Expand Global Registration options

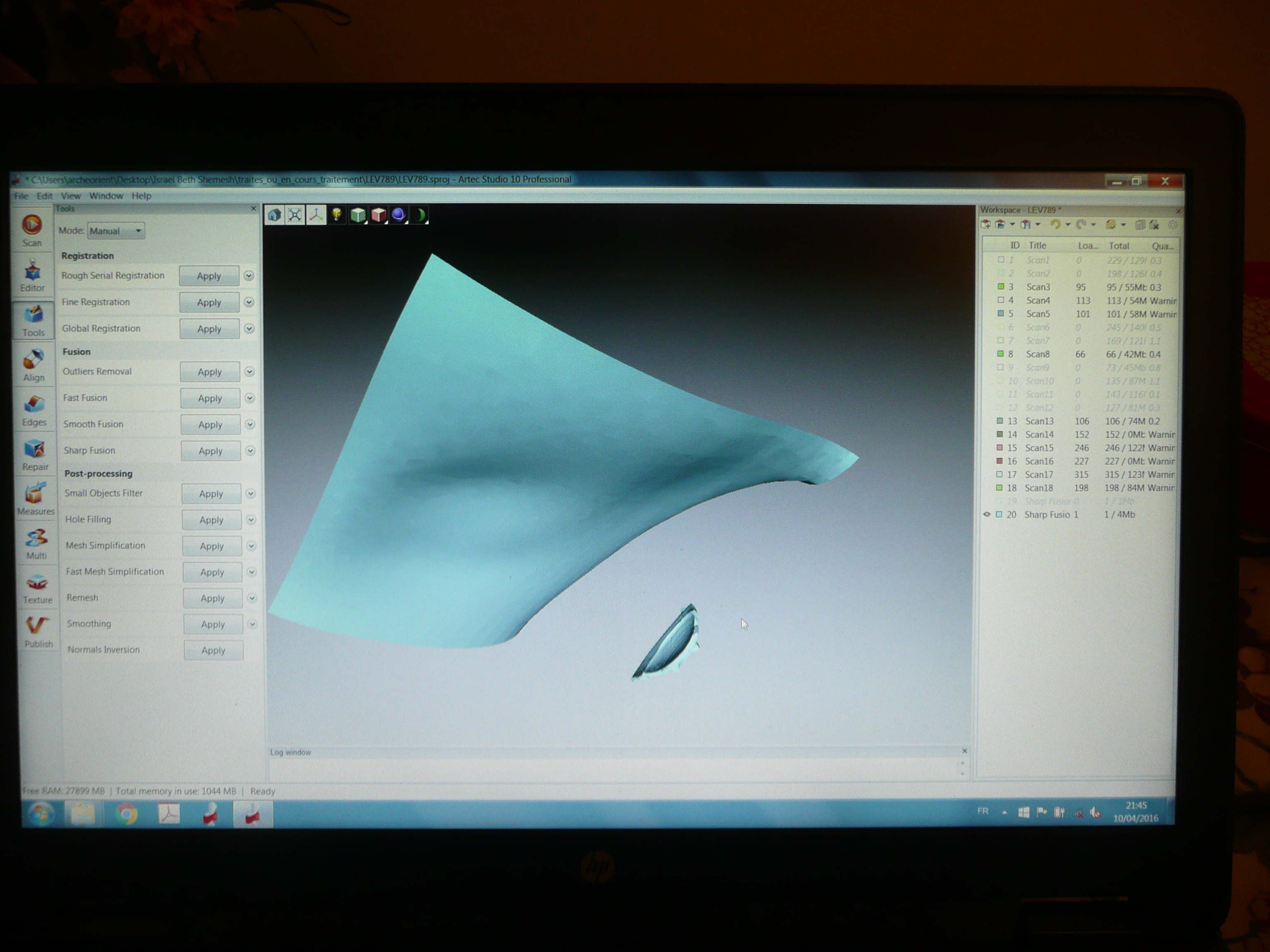tap(249, 329)
